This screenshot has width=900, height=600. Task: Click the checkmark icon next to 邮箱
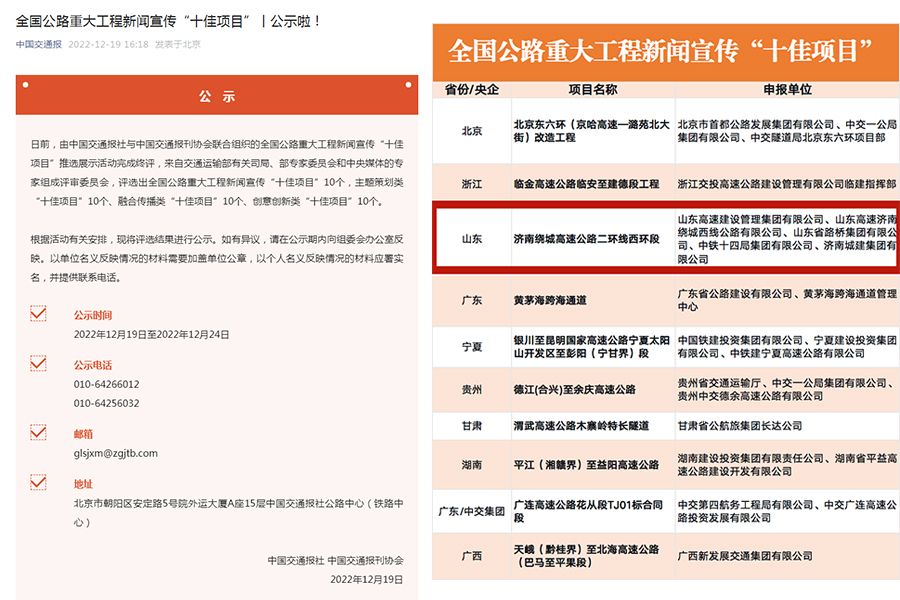[39, 433]
